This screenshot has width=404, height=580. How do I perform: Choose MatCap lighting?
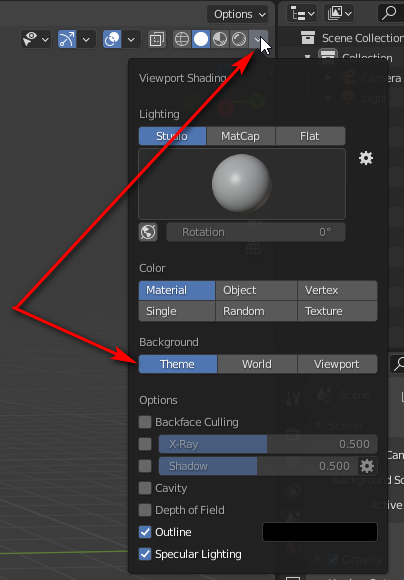240,136
